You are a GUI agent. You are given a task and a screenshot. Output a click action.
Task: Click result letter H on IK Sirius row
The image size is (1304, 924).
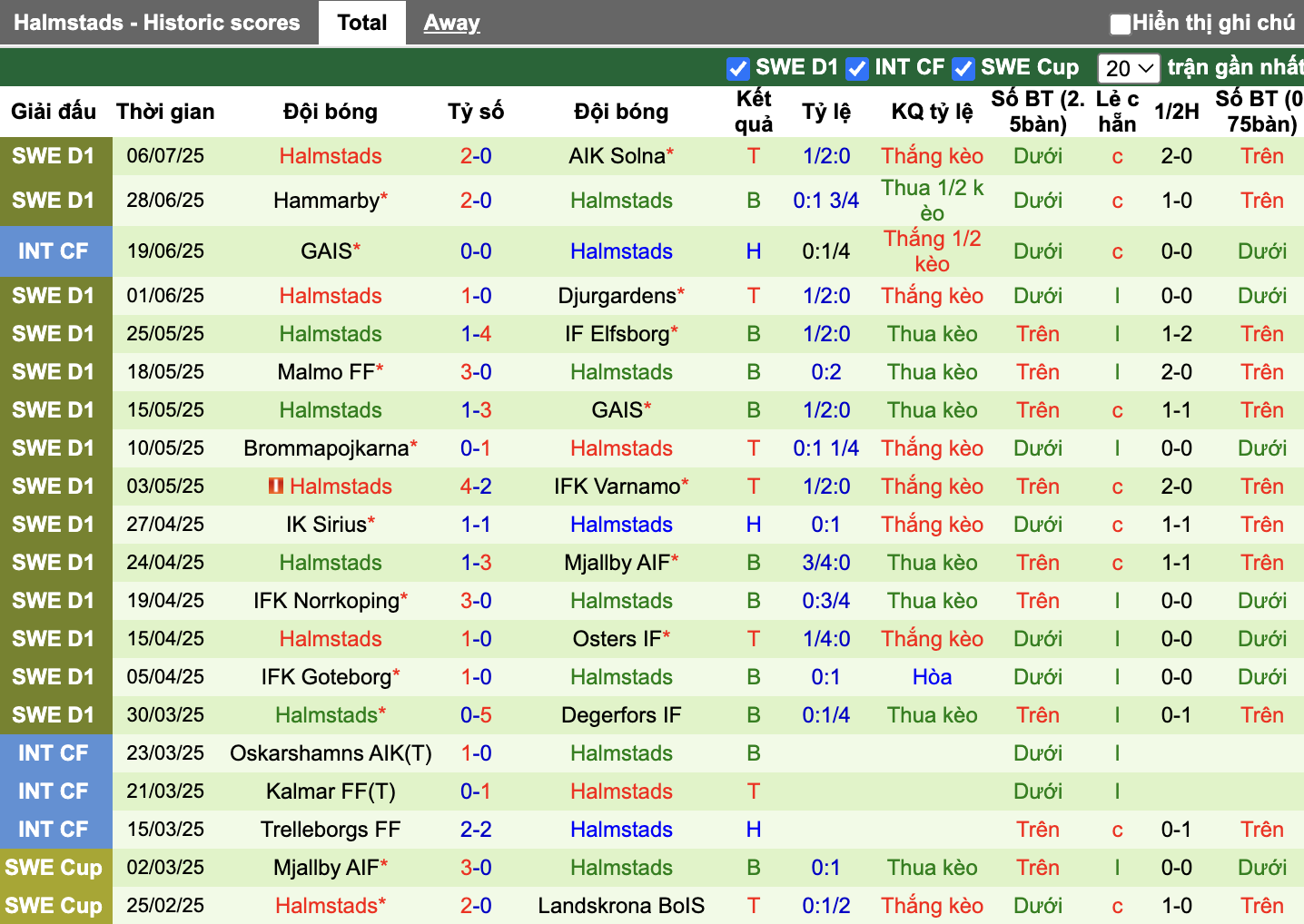pos(754,525)
